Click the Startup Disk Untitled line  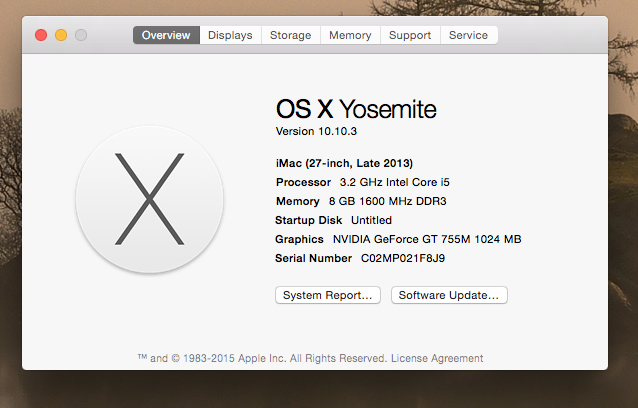[333, 220]
